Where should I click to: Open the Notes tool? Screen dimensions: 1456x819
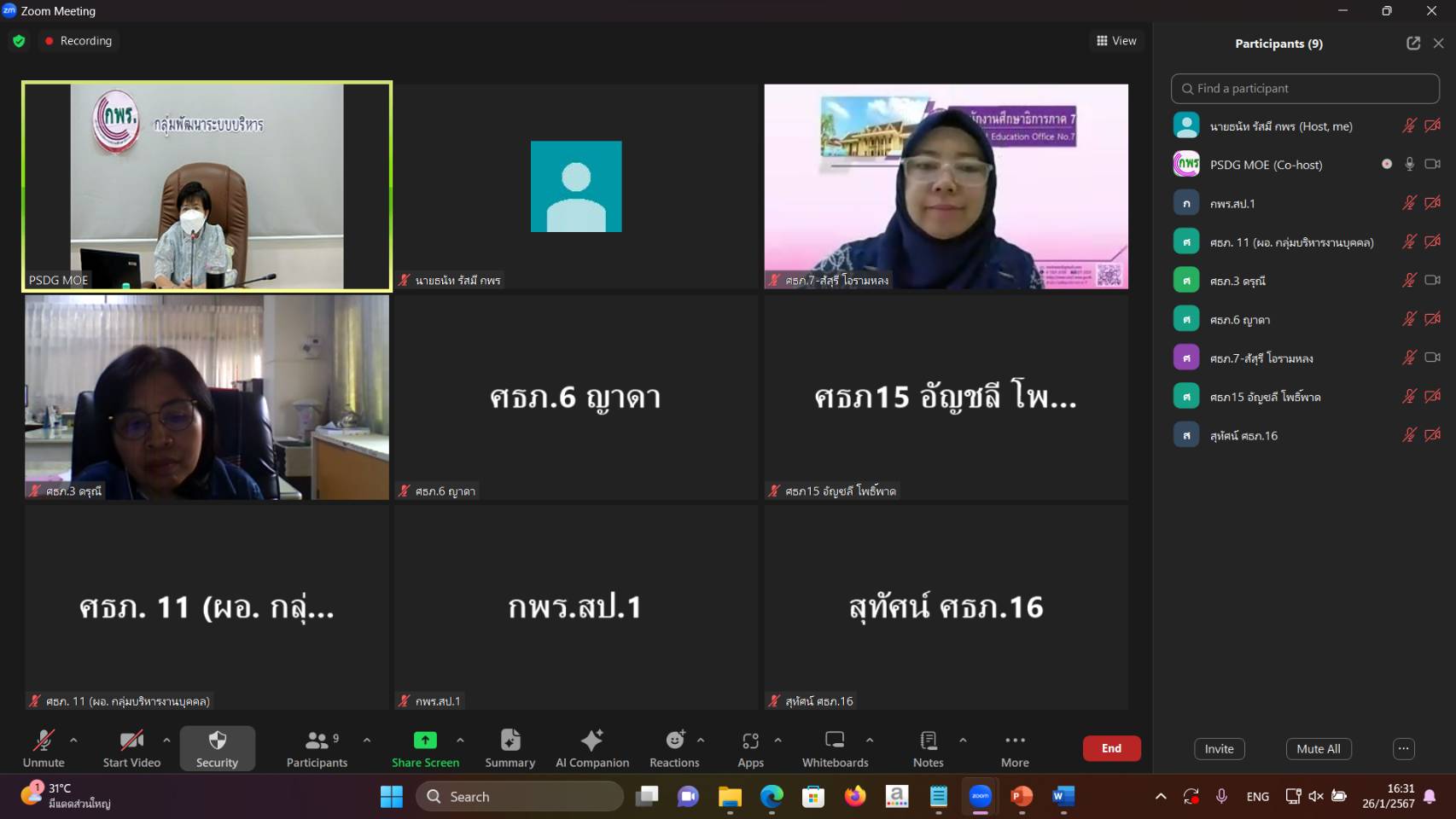click(x=929, y=748)
